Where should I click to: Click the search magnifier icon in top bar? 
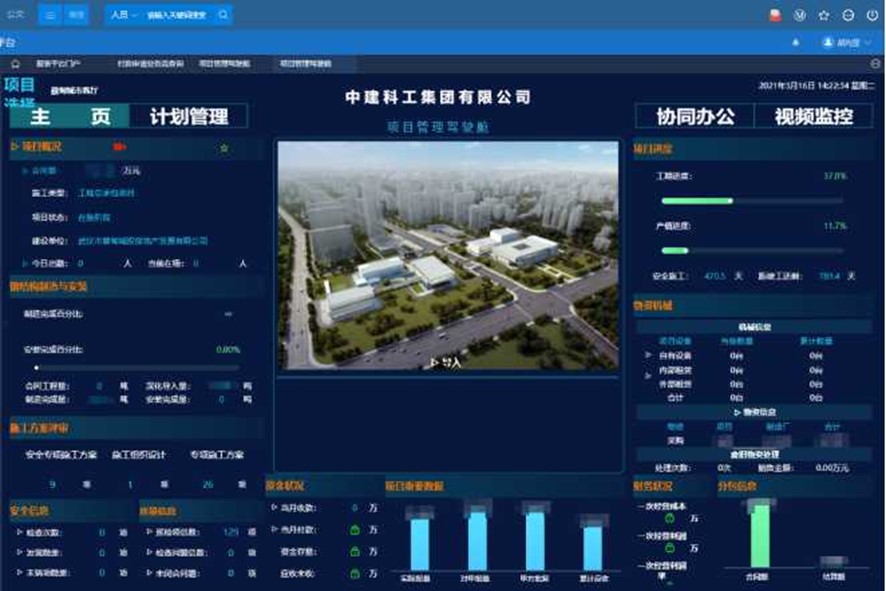coord(223,15)
